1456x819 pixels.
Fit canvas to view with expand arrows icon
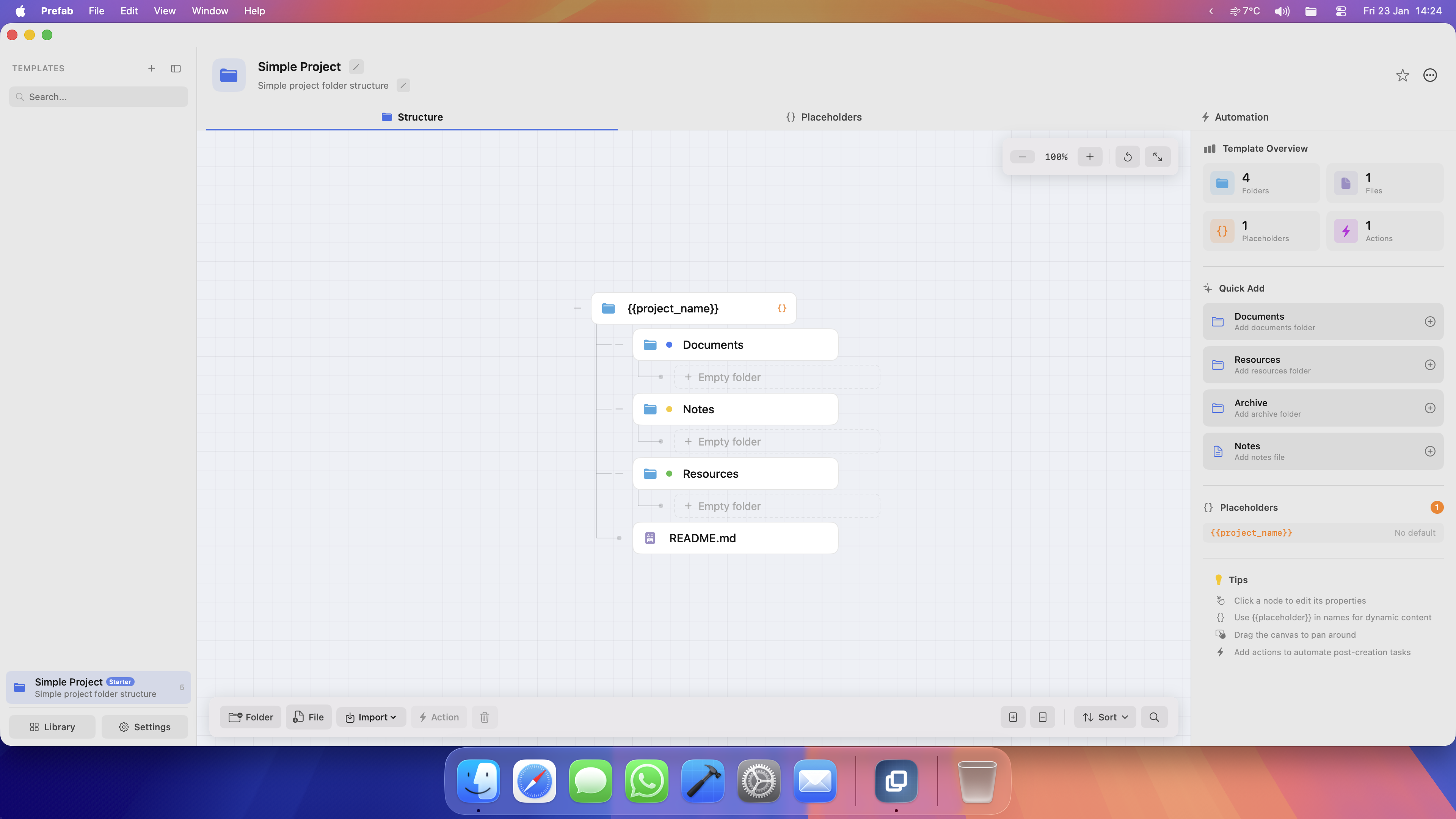(1158, 157)
